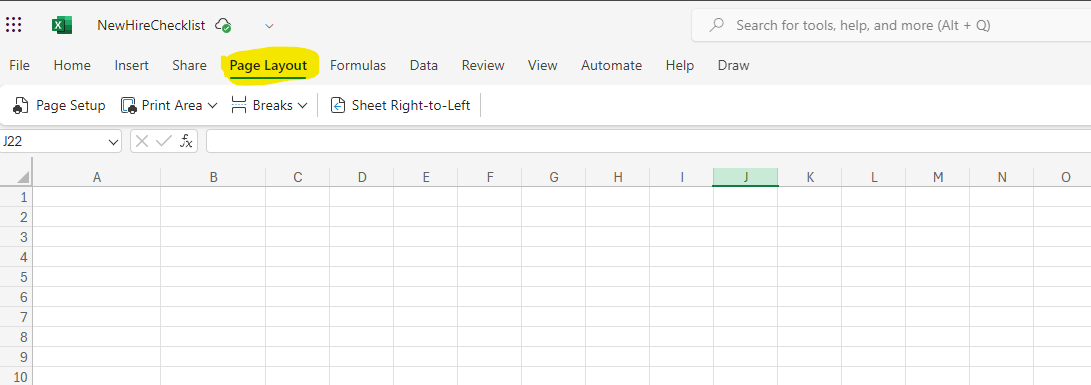
Task: Toggle Sheet Right-to-Left
Action: point(401,105)
